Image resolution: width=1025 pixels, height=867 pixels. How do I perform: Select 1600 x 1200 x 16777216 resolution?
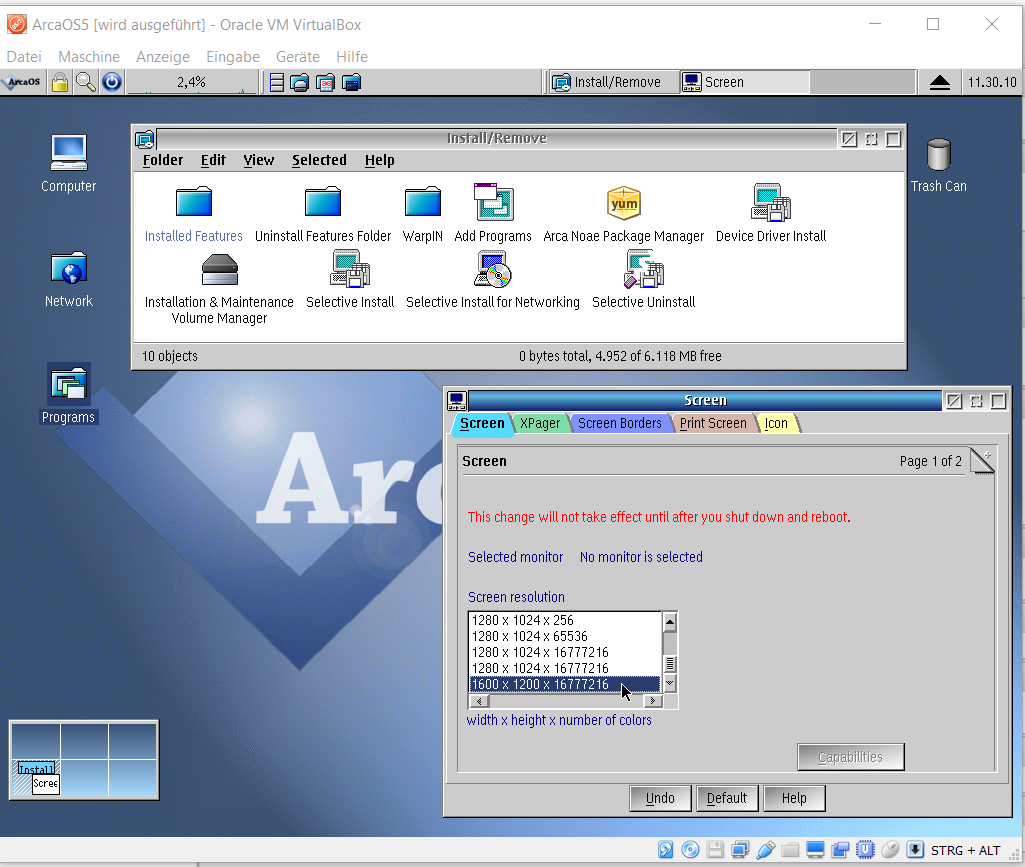click(x=565, y=685)
